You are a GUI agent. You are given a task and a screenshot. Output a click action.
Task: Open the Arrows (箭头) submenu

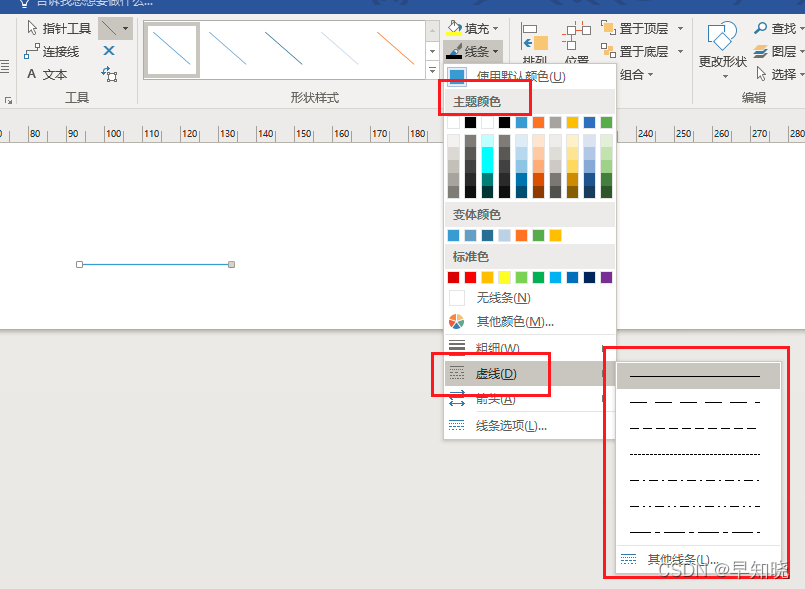tap(529, 398)
